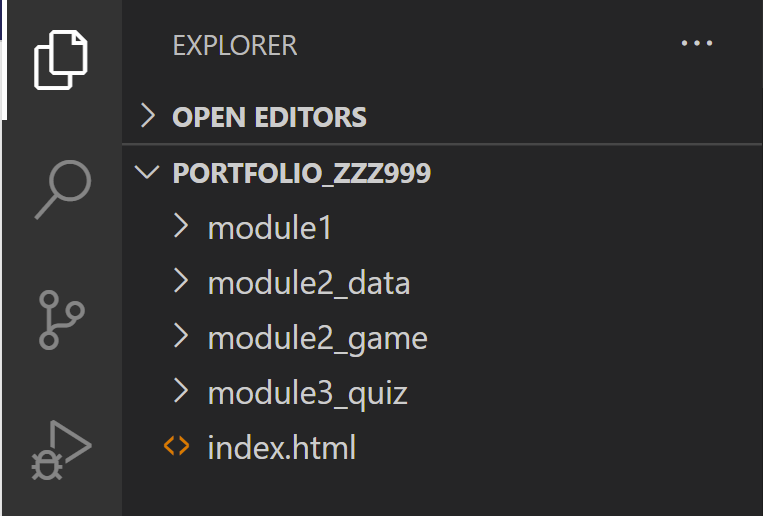
Task: Expand the module2_game folder arrow
Action: tap(181, 336)
